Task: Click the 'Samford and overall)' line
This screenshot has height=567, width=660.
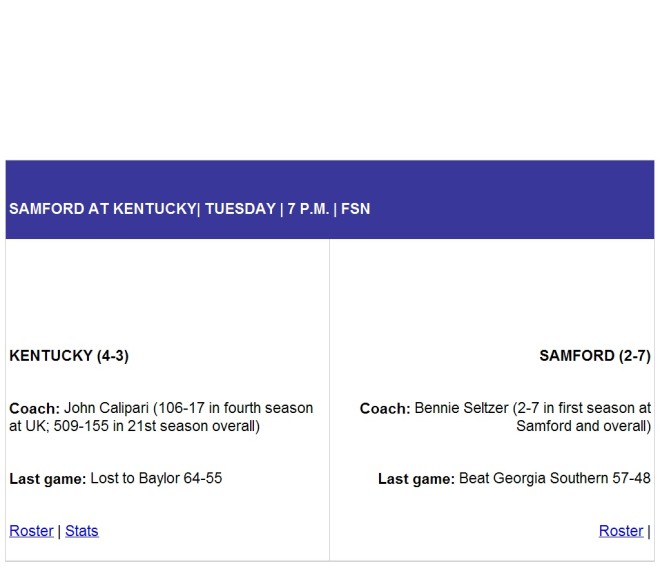Action: [x=583, y=426]
